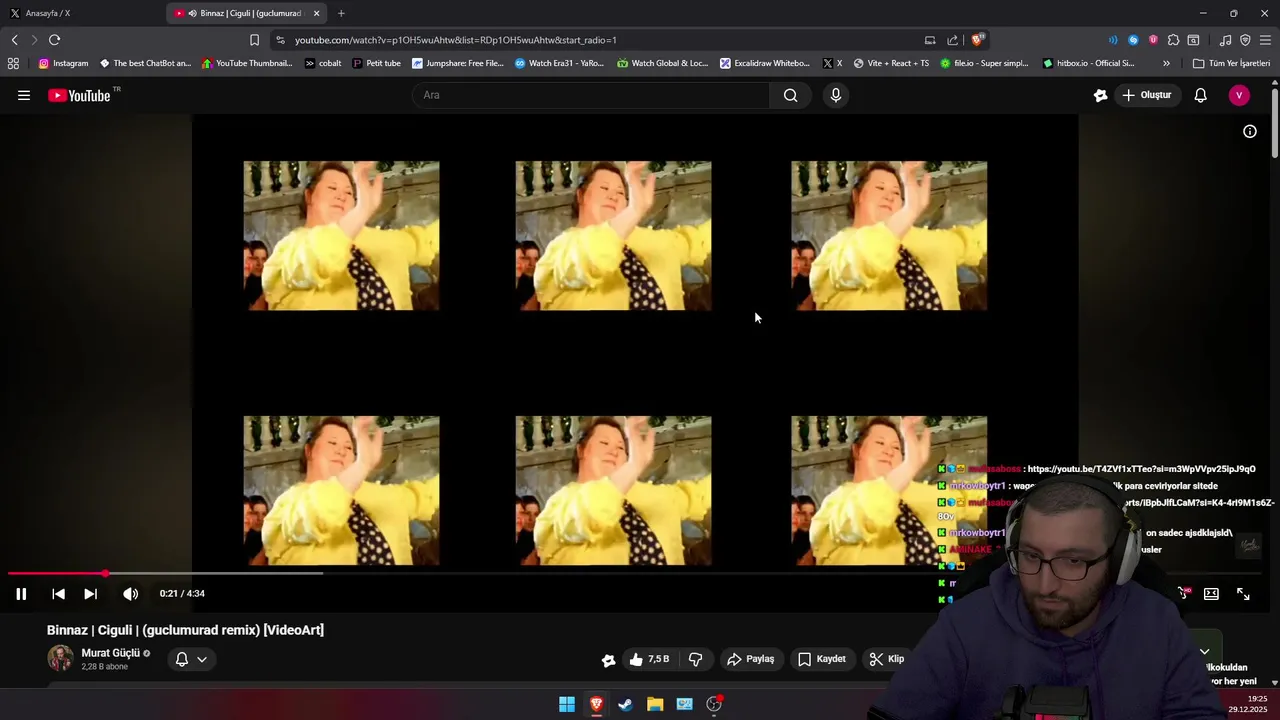Like the video with thumbs up
The width and height of the screenshot is (1280, 720).
point(648,659)
